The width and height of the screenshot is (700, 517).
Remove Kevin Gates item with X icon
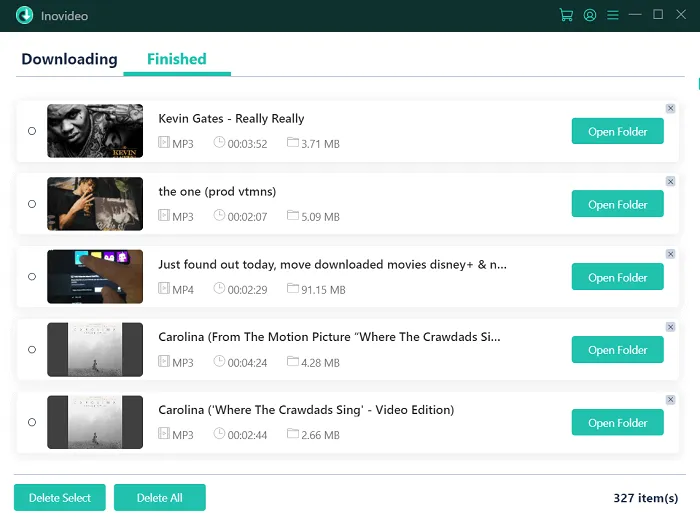tap(670, 108)
